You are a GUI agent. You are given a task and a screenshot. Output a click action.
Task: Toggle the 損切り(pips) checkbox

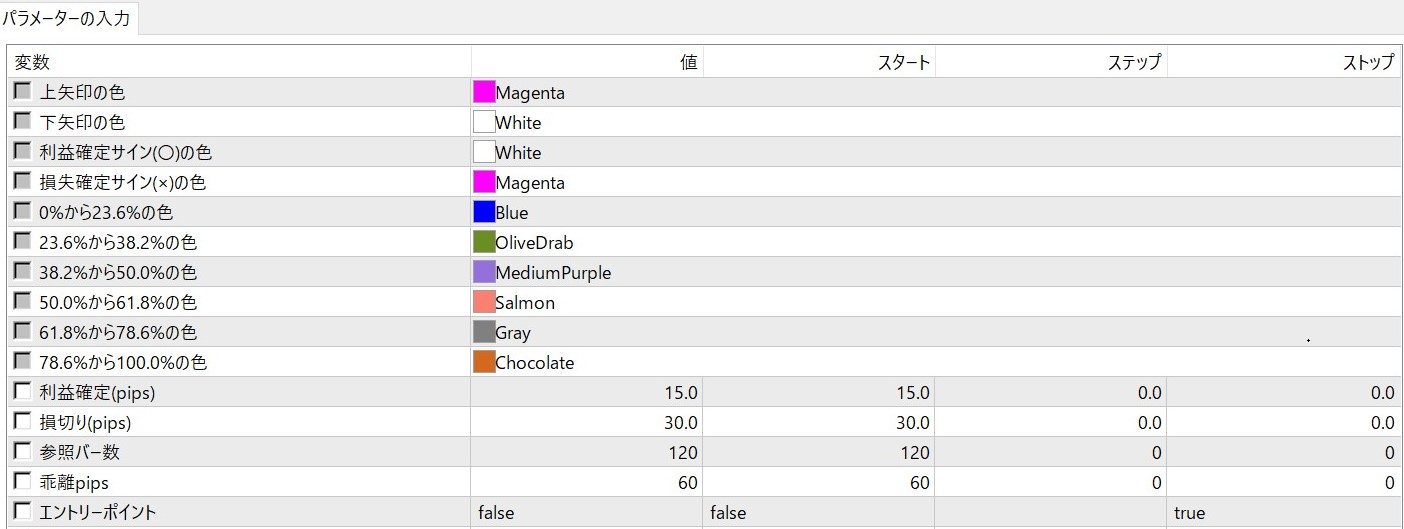coord(22,422)
